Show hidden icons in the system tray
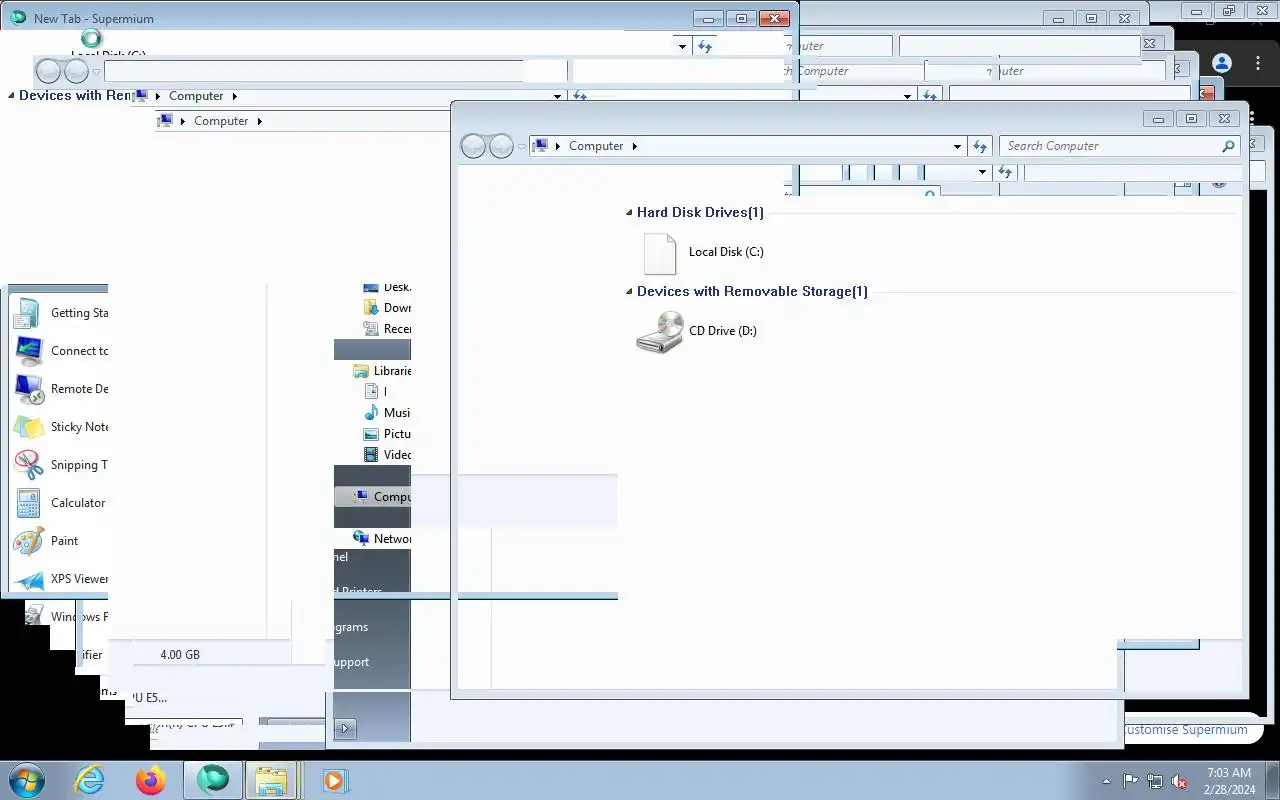This screenshot has height=800, width=1280. tap(1106, 781)
